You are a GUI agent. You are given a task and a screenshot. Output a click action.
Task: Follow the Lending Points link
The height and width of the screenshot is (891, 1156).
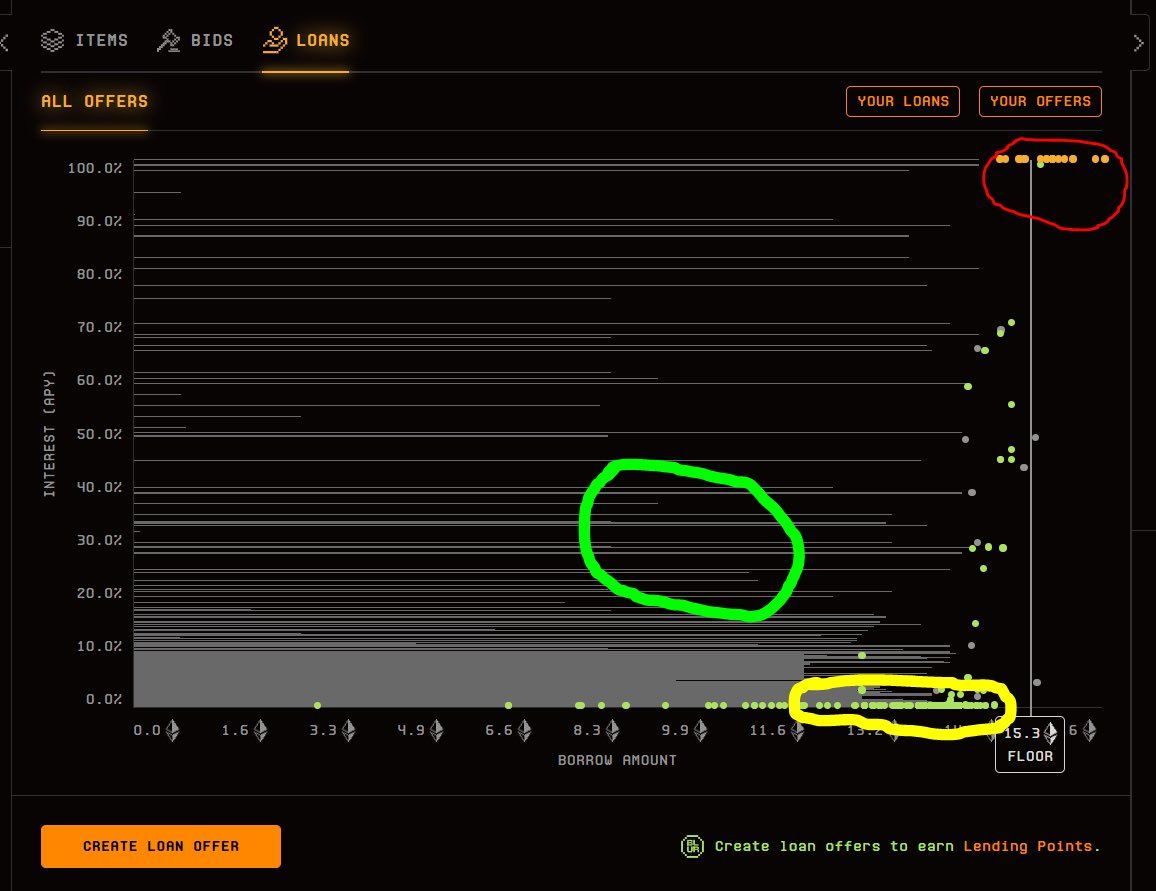pos(1028,846)
